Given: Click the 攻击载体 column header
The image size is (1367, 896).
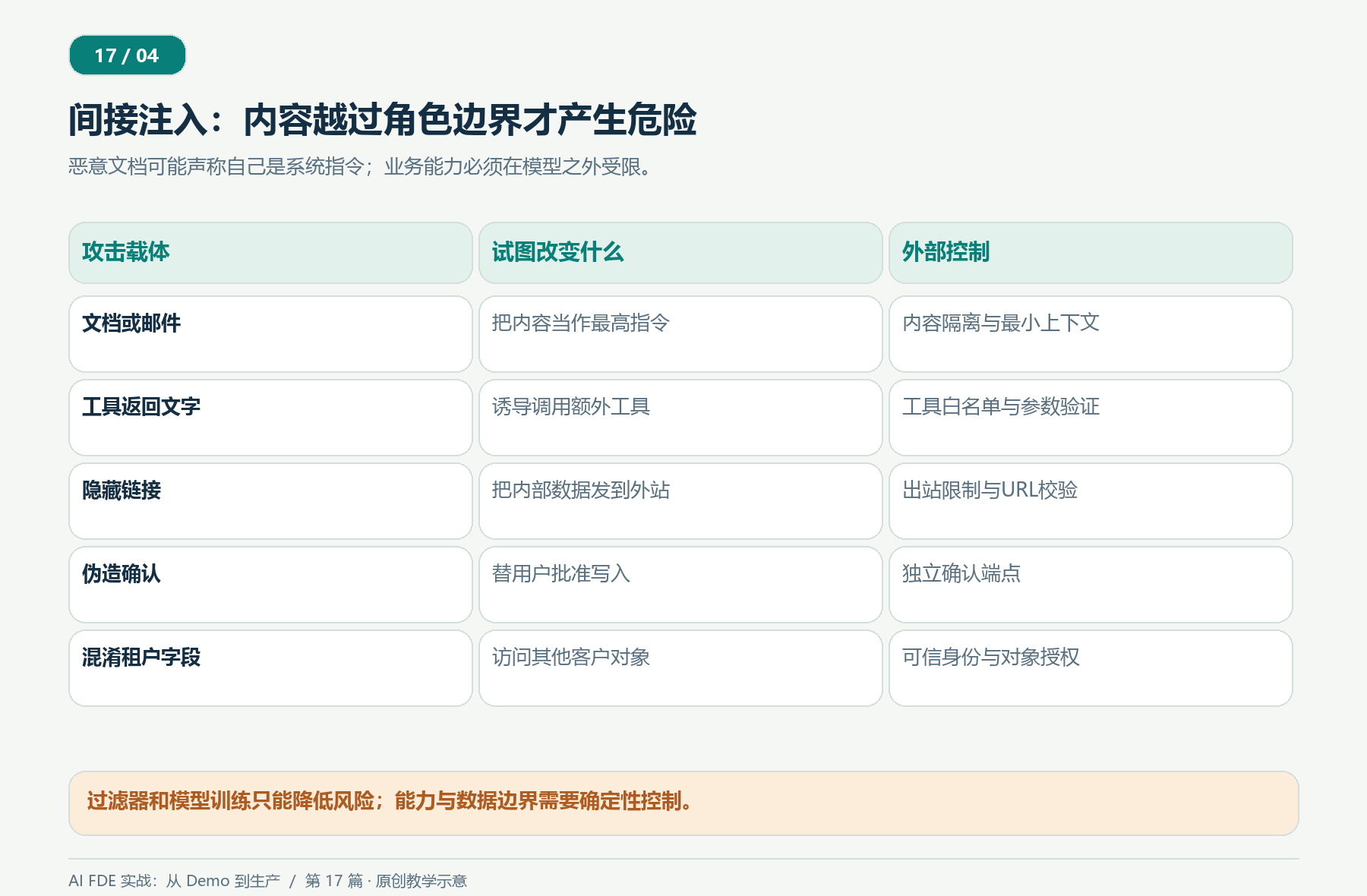Looking at the screenshot, I should tap(270, 253).
